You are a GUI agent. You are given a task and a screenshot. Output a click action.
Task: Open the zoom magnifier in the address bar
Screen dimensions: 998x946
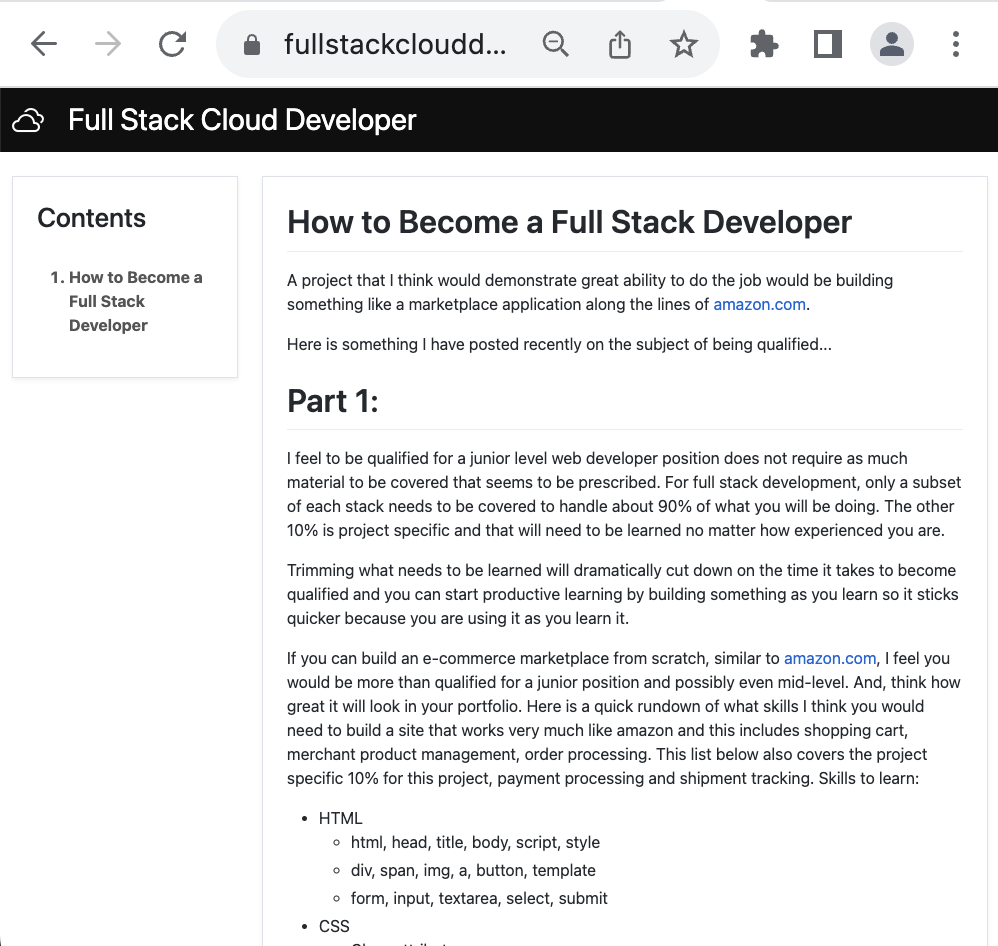click(x=555, y=44)
